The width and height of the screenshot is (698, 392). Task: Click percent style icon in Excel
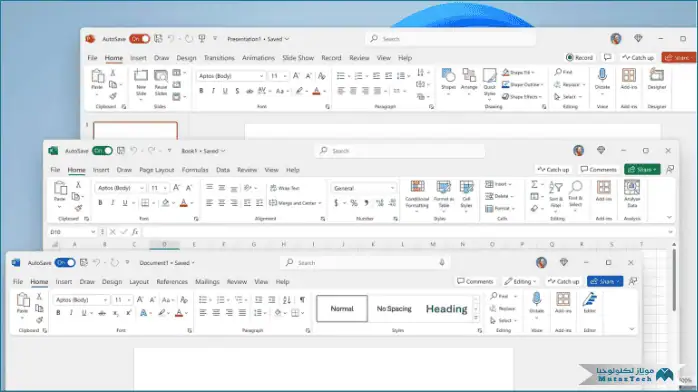pos(354,203)
